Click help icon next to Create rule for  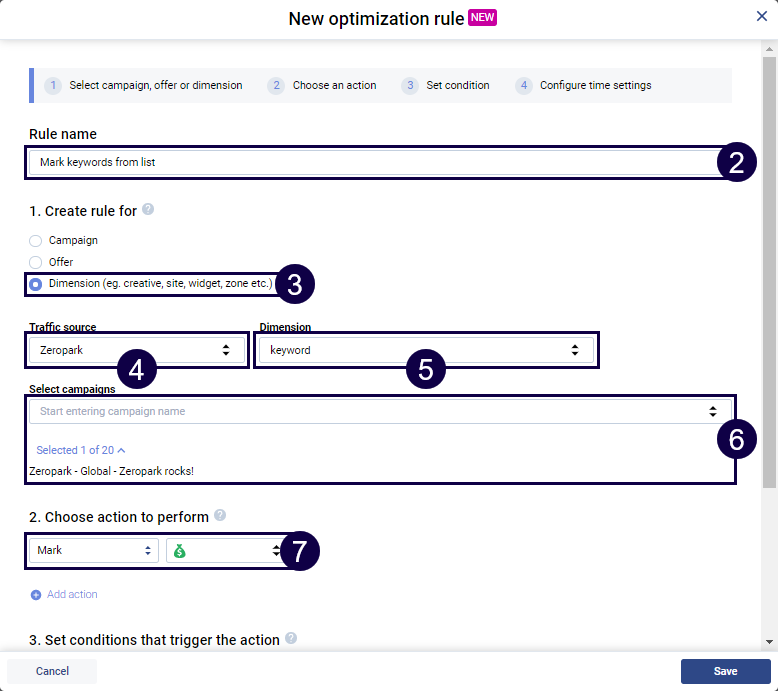pos(148,210)
